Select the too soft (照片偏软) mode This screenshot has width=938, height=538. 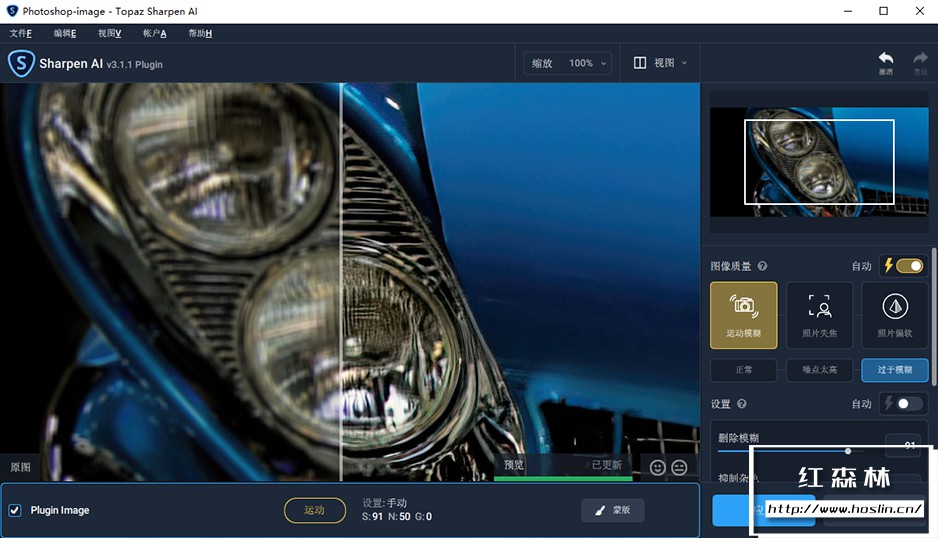tap(895, 315)
